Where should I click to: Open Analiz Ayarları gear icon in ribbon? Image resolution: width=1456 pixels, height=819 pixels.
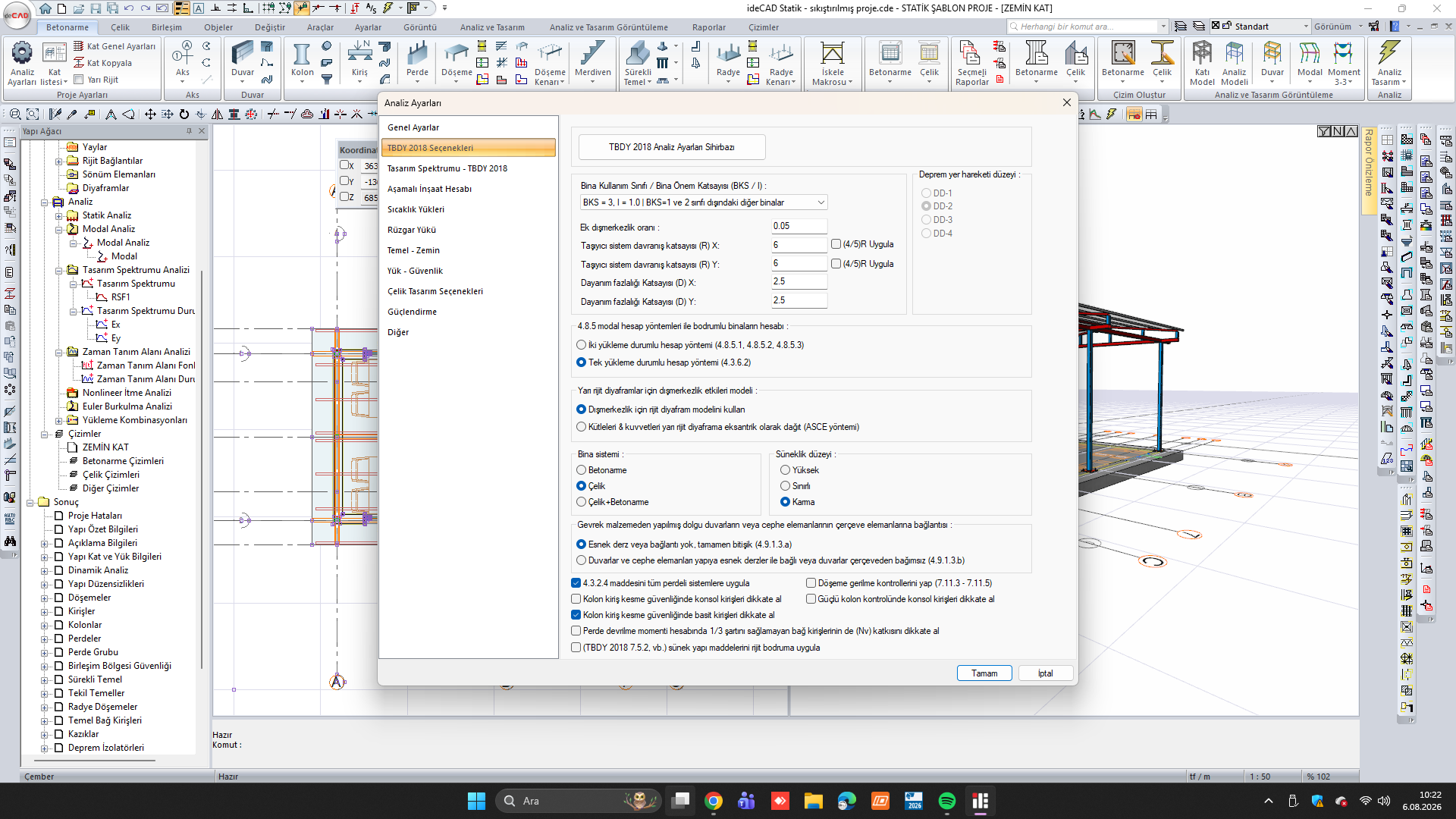[x=22, y=53]
